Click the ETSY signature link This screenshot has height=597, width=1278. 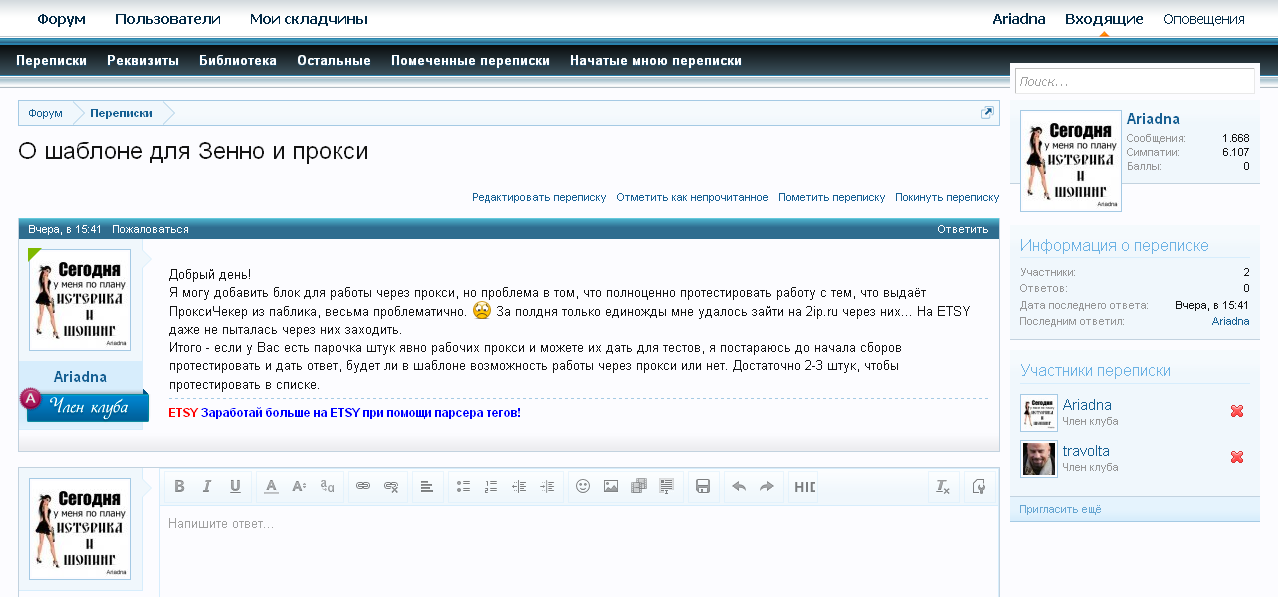coord(344,412)
